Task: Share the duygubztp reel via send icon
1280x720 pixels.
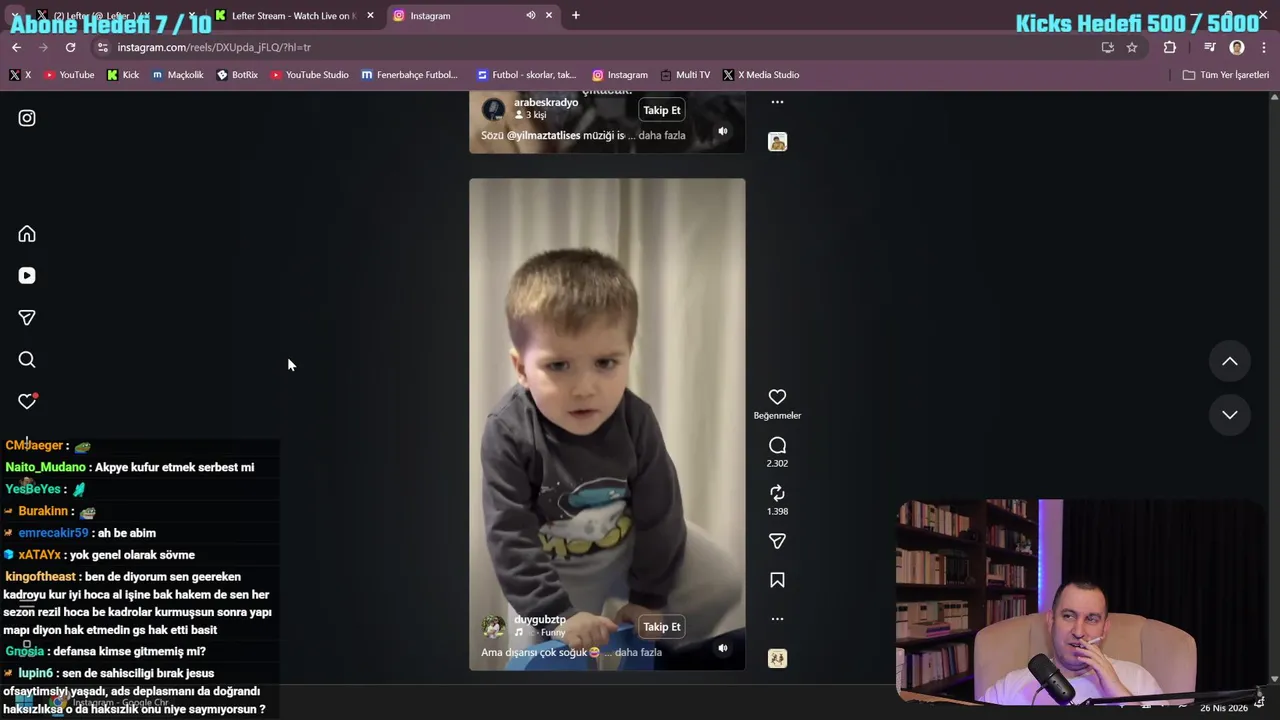Action: (x=777, y=541)
